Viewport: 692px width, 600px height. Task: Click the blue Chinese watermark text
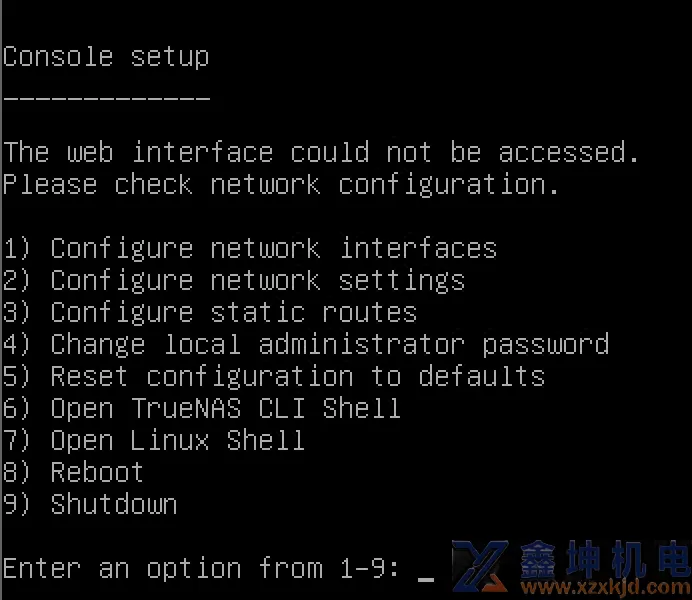point(603,558)
